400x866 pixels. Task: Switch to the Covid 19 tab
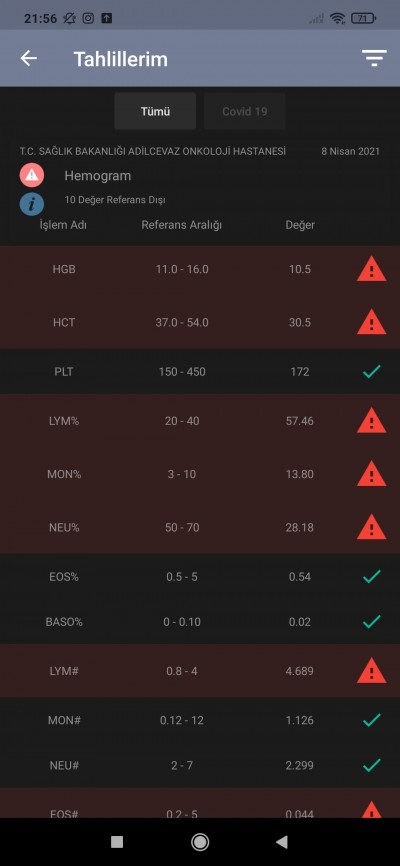[245, 111]
